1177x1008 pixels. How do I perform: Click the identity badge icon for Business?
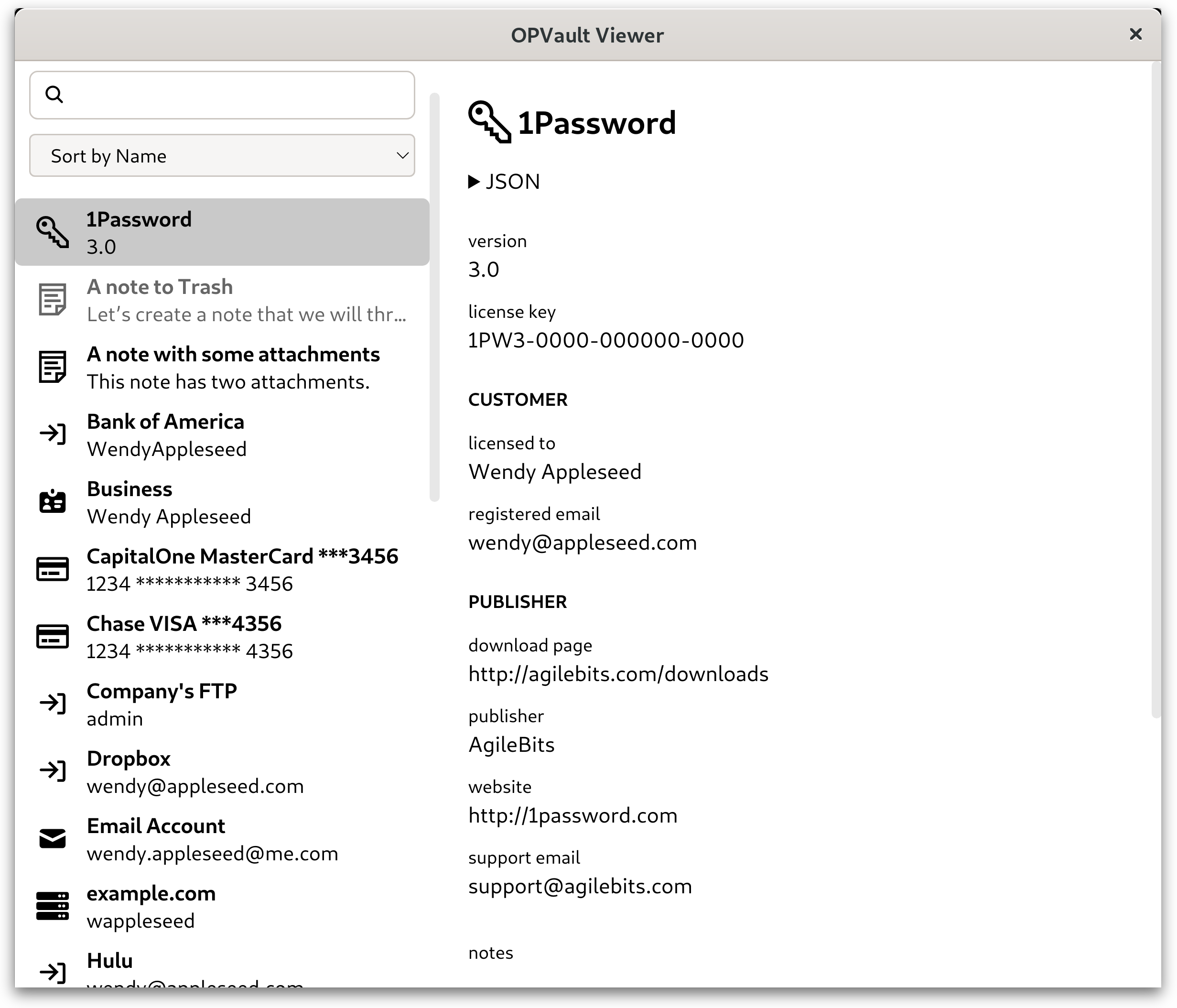(x=53, y=501)
